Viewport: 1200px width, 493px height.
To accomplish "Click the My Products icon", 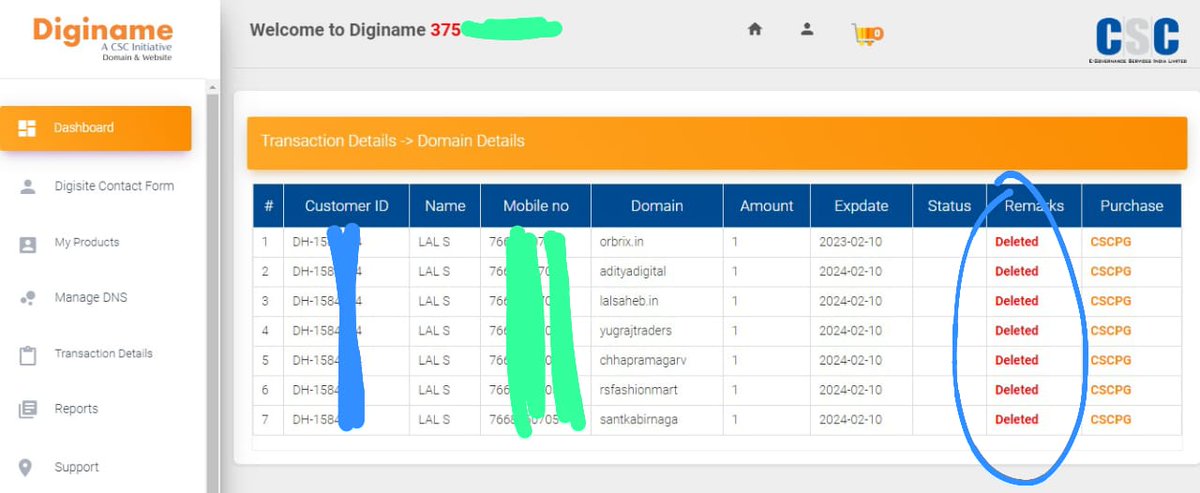I will pyautogui.click(x=27, y=243).
